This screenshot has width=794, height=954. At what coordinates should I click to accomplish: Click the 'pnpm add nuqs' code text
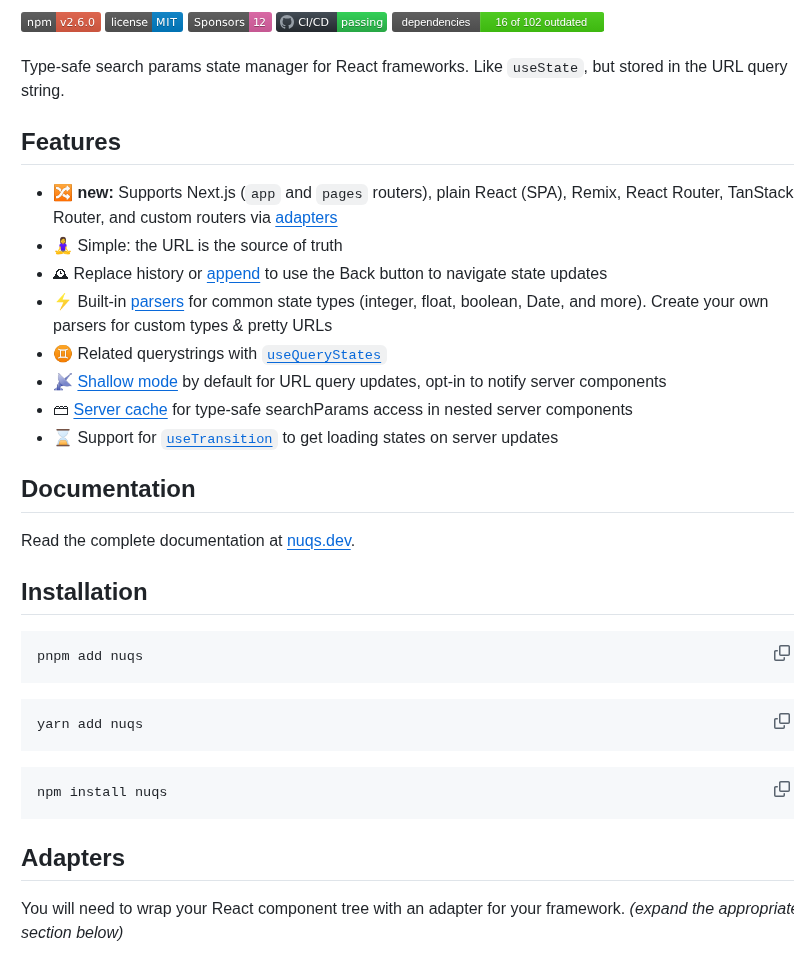[x=90, y=656]
